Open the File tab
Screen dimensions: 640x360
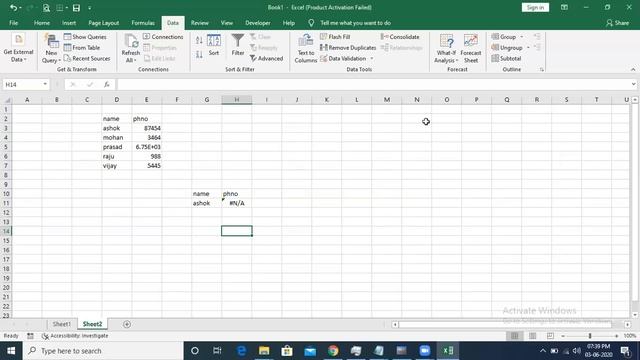tap(13, 23)
